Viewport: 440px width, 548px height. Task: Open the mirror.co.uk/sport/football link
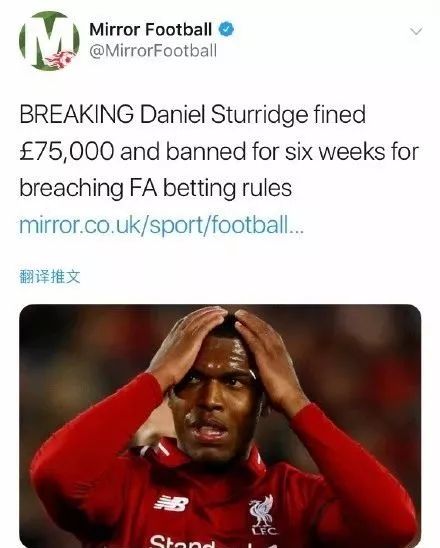click(161, 225)
